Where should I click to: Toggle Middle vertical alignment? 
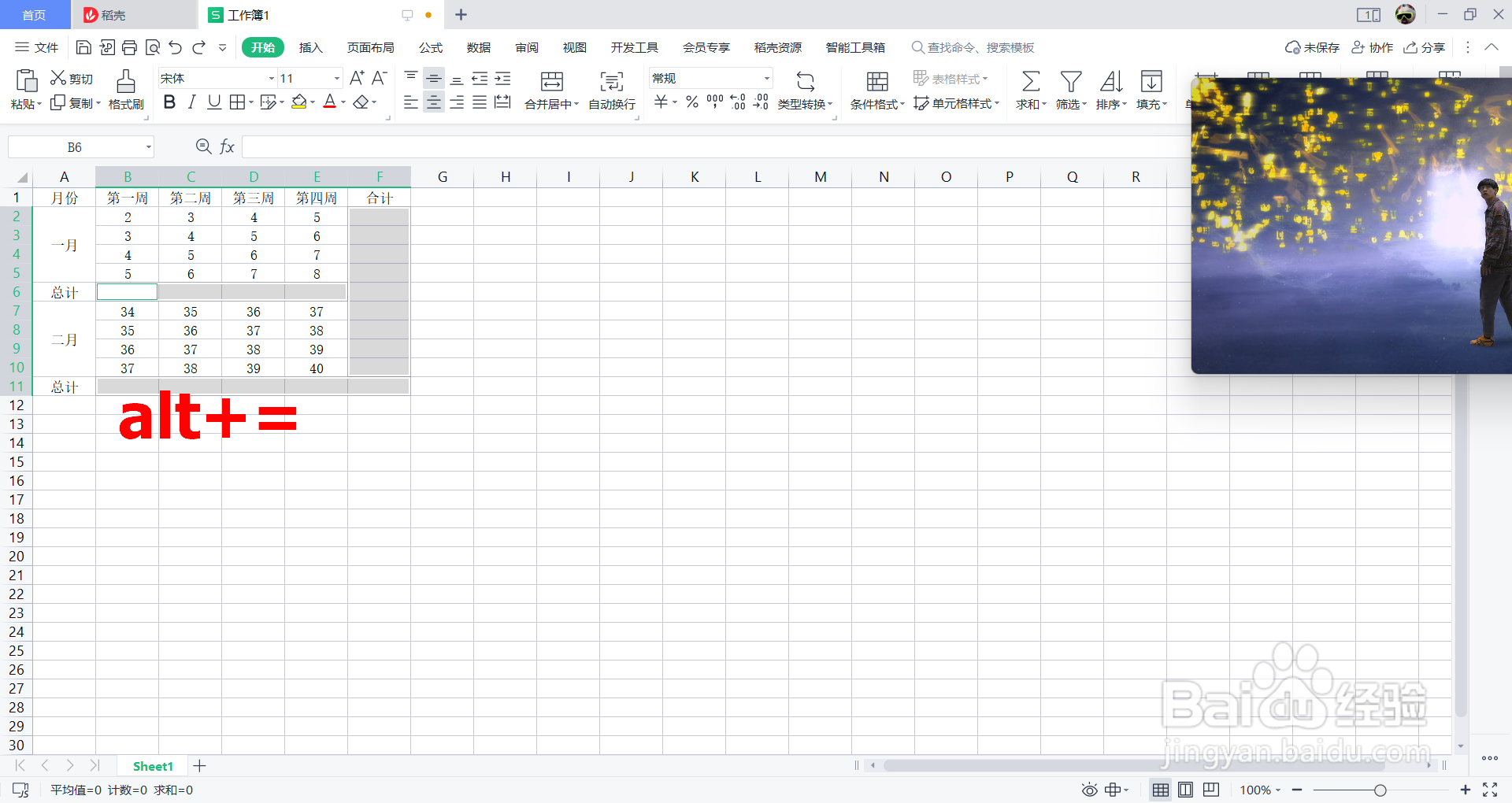pyautogui.click(x=434, y=78)
